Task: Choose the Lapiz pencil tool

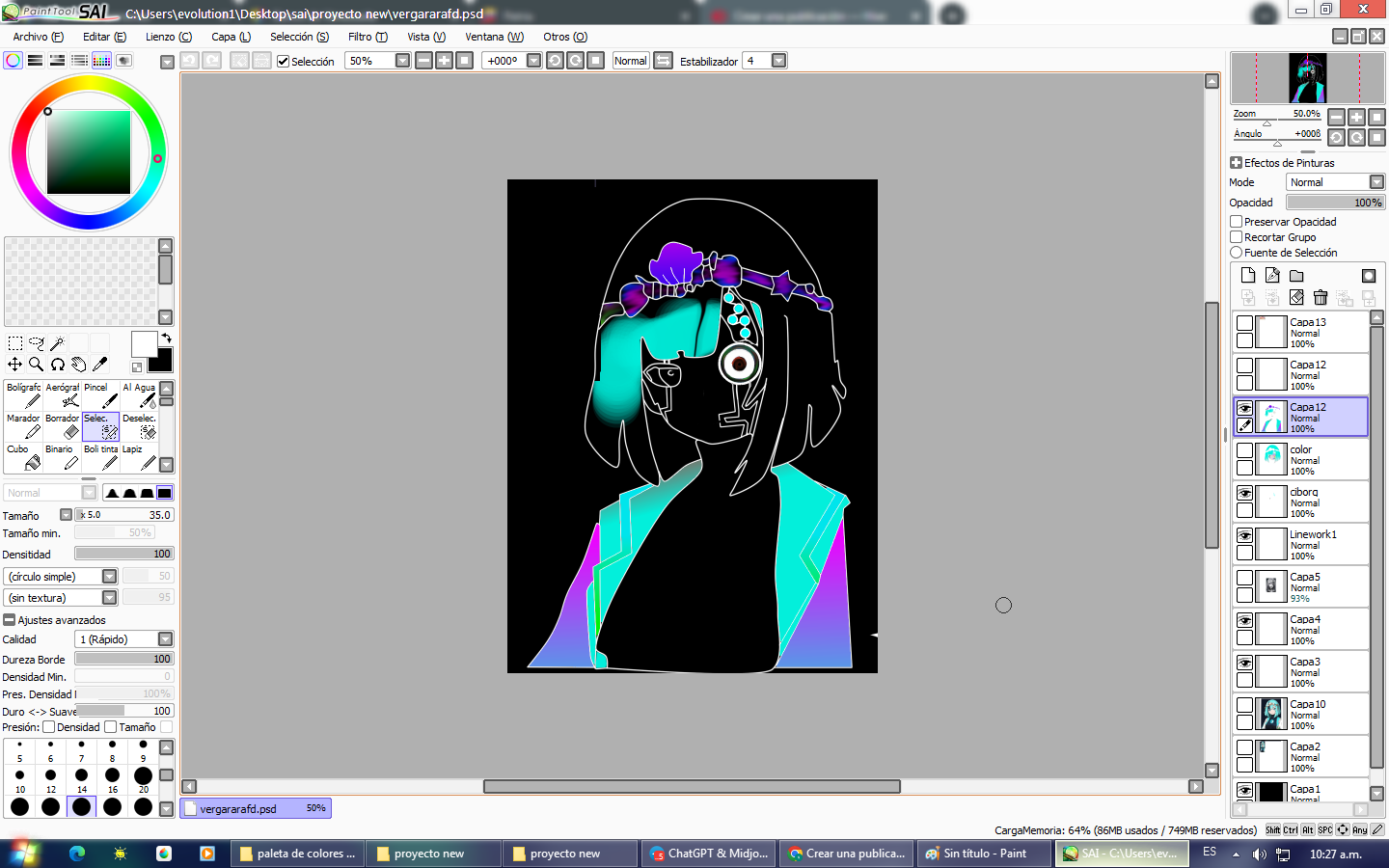Action: (x=139, y=457)
